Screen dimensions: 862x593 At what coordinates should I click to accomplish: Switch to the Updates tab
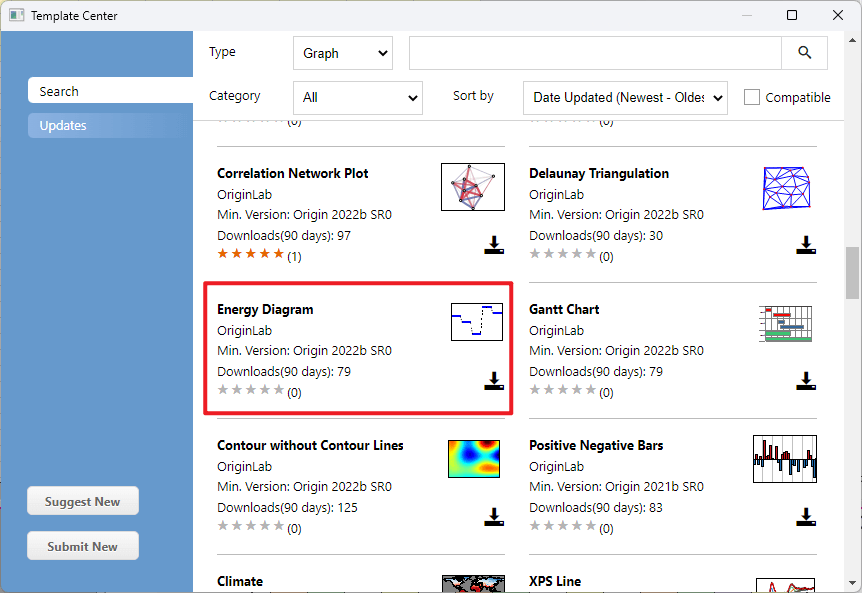click(x=110, y=125)
